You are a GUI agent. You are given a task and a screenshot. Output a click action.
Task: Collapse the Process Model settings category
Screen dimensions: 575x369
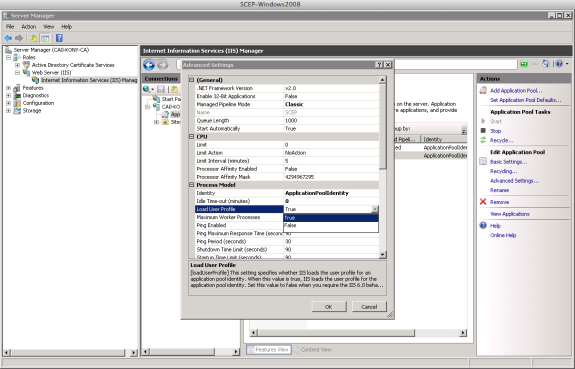point(191,185)
